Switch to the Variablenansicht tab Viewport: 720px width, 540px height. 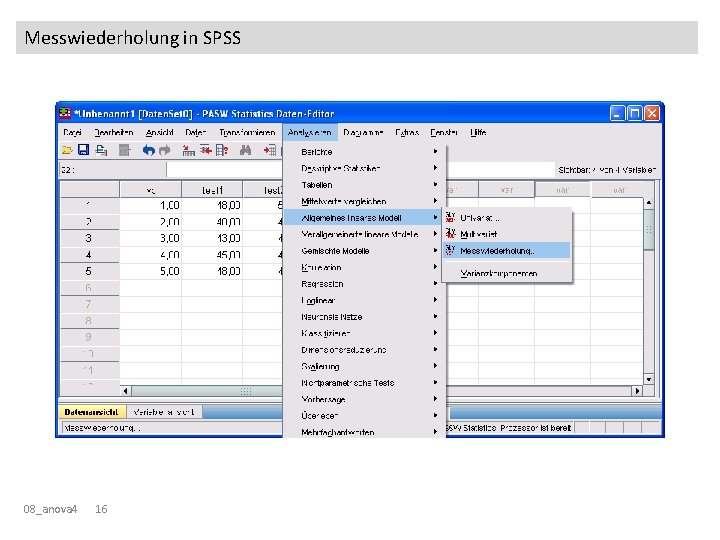[x=164, y=412]
